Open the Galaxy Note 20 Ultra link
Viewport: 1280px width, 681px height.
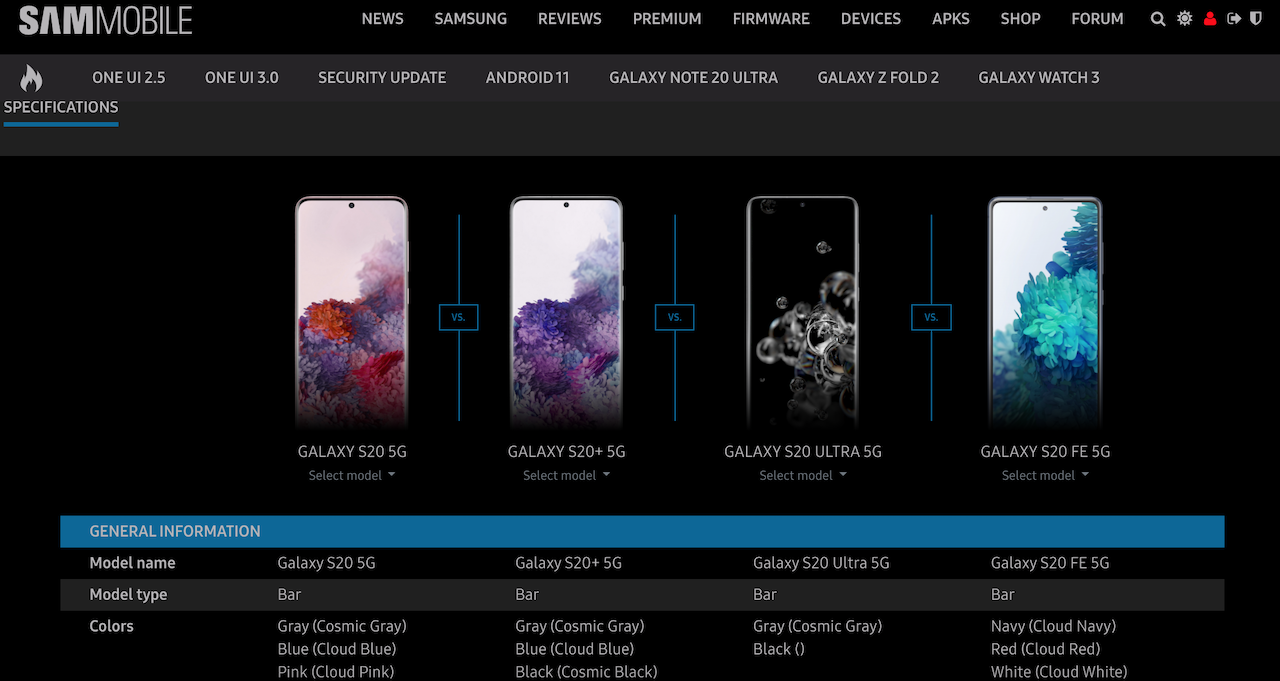click(x=693, y=78)
